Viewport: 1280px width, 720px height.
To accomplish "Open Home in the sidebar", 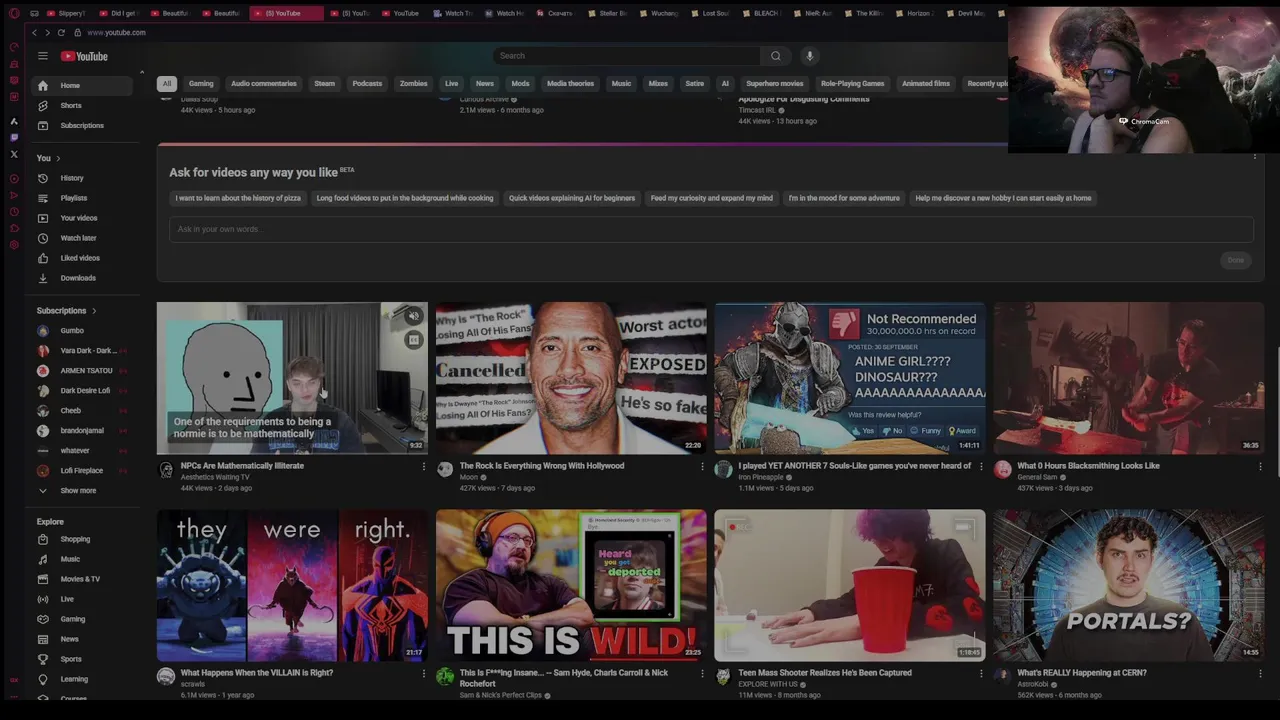I will click(x=81, y=86).
